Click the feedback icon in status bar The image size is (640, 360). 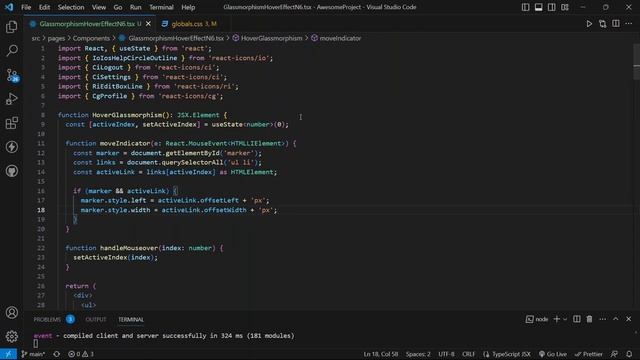click(x=614, y=354)
